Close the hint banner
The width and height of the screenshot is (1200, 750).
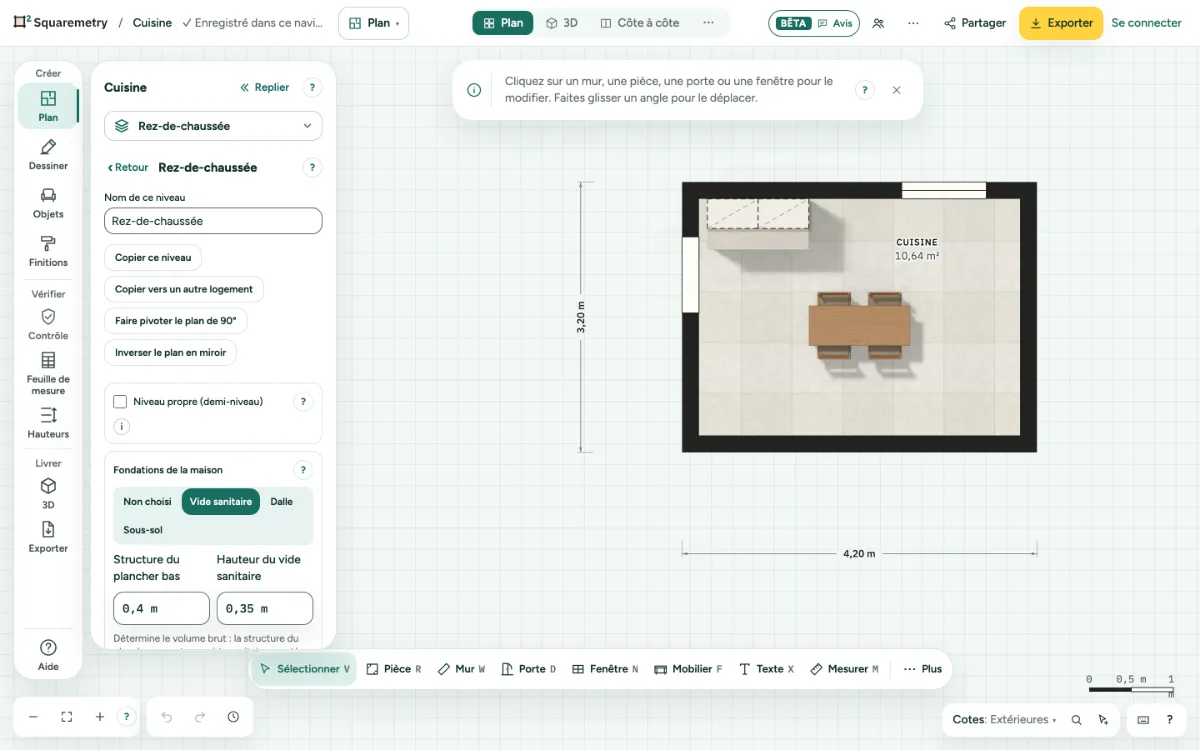(896, 90)
